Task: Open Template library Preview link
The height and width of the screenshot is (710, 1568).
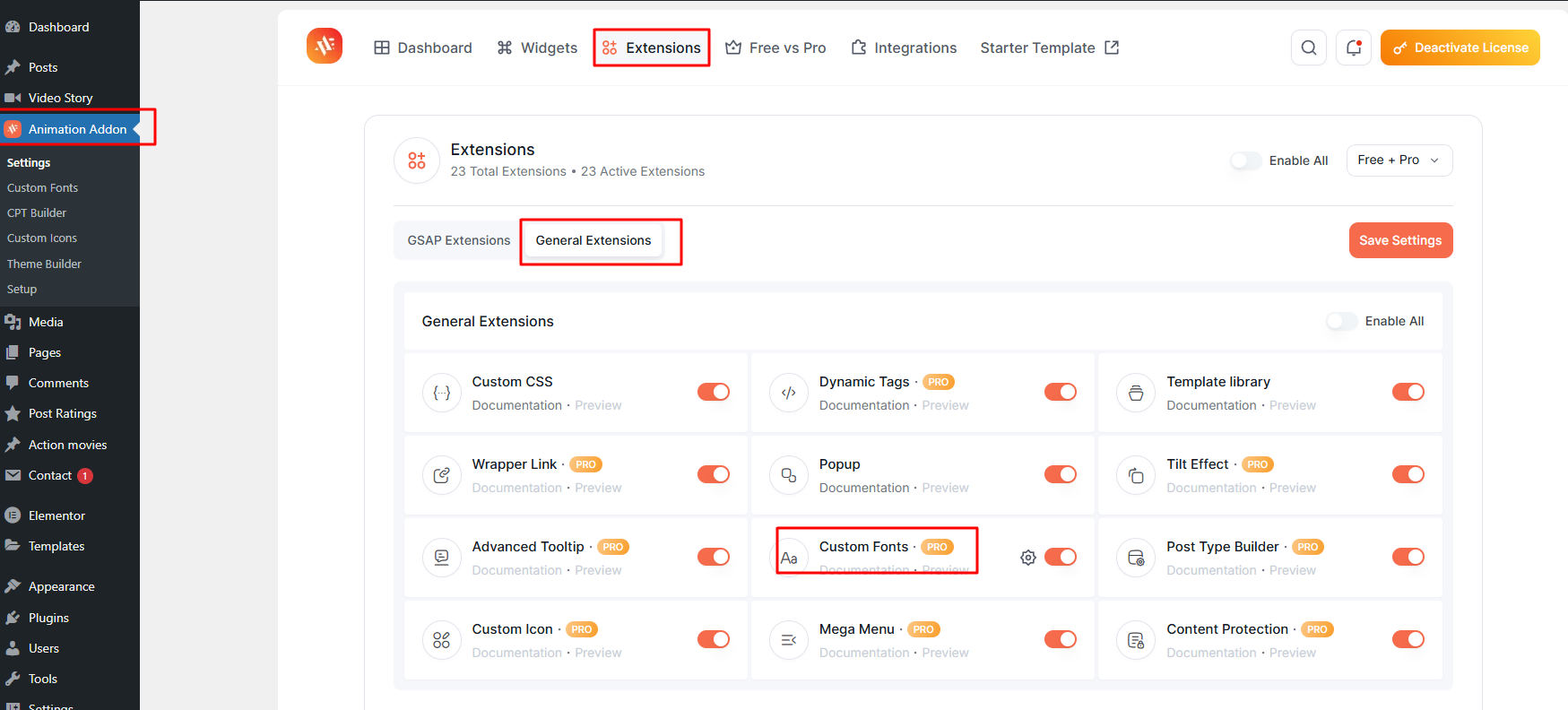Action: pos(1293,405)
